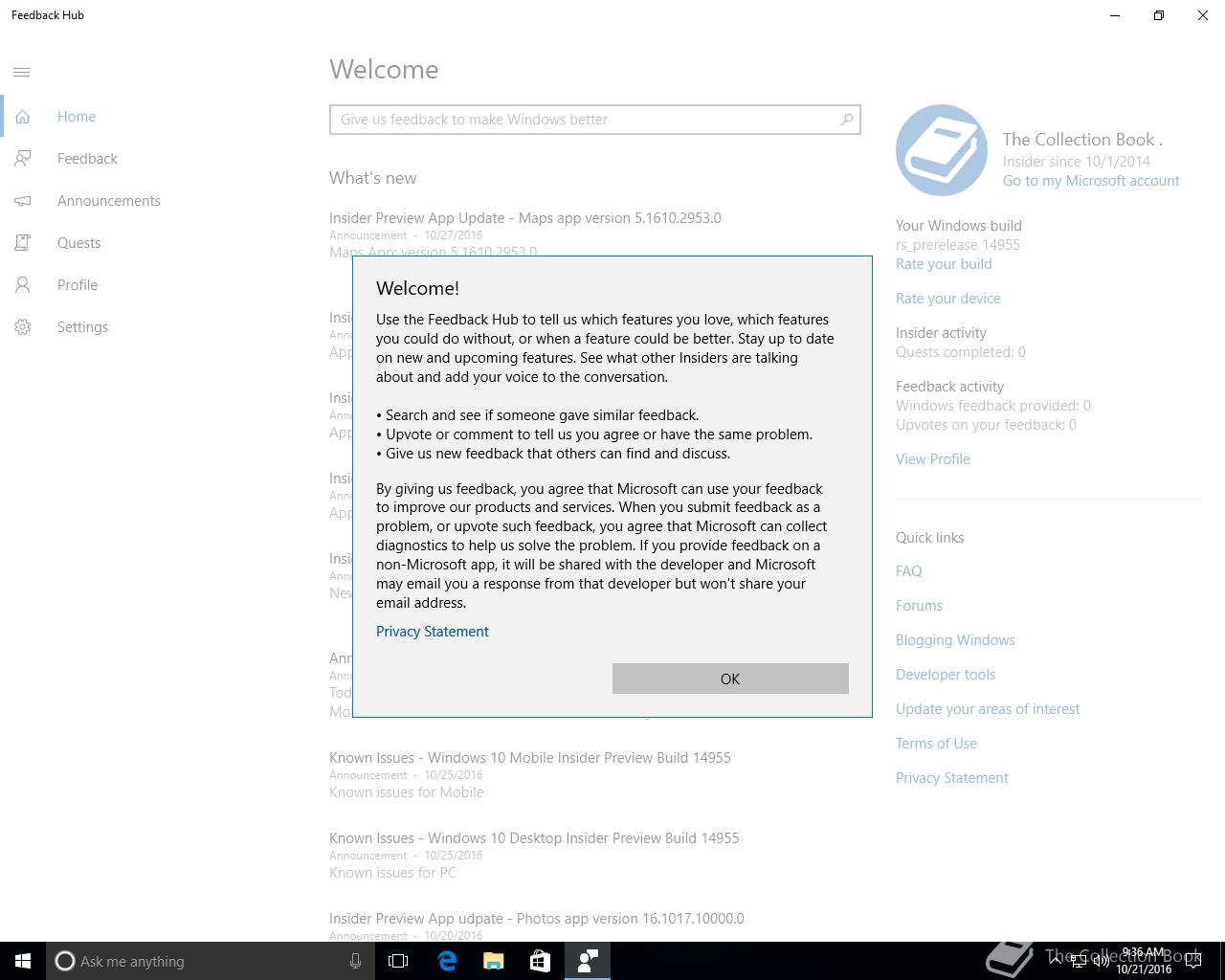Go to Feedback section
The image size is (1225, 980).
tap(87, 159)
